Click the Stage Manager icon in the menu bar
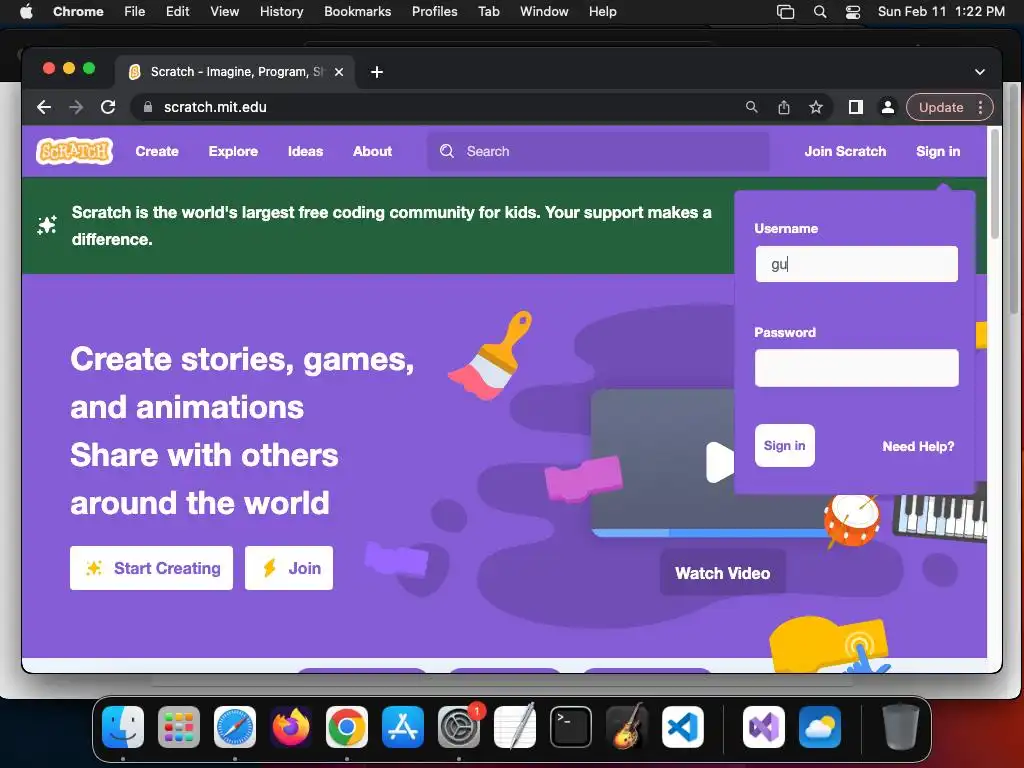Image resolution: width=1024 pixels, height=768 pixels. (x=786, y=12)
